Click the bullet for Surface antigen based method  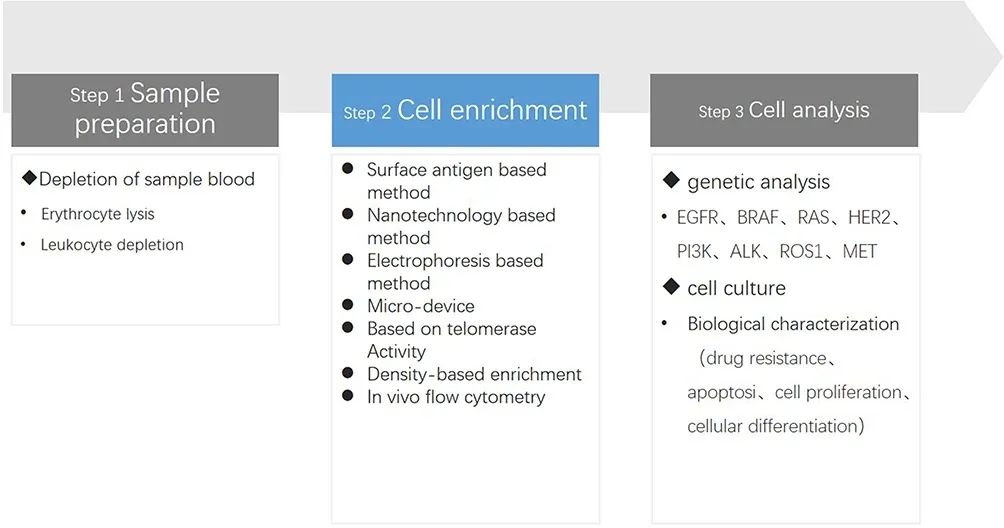[x=348, y=168]
